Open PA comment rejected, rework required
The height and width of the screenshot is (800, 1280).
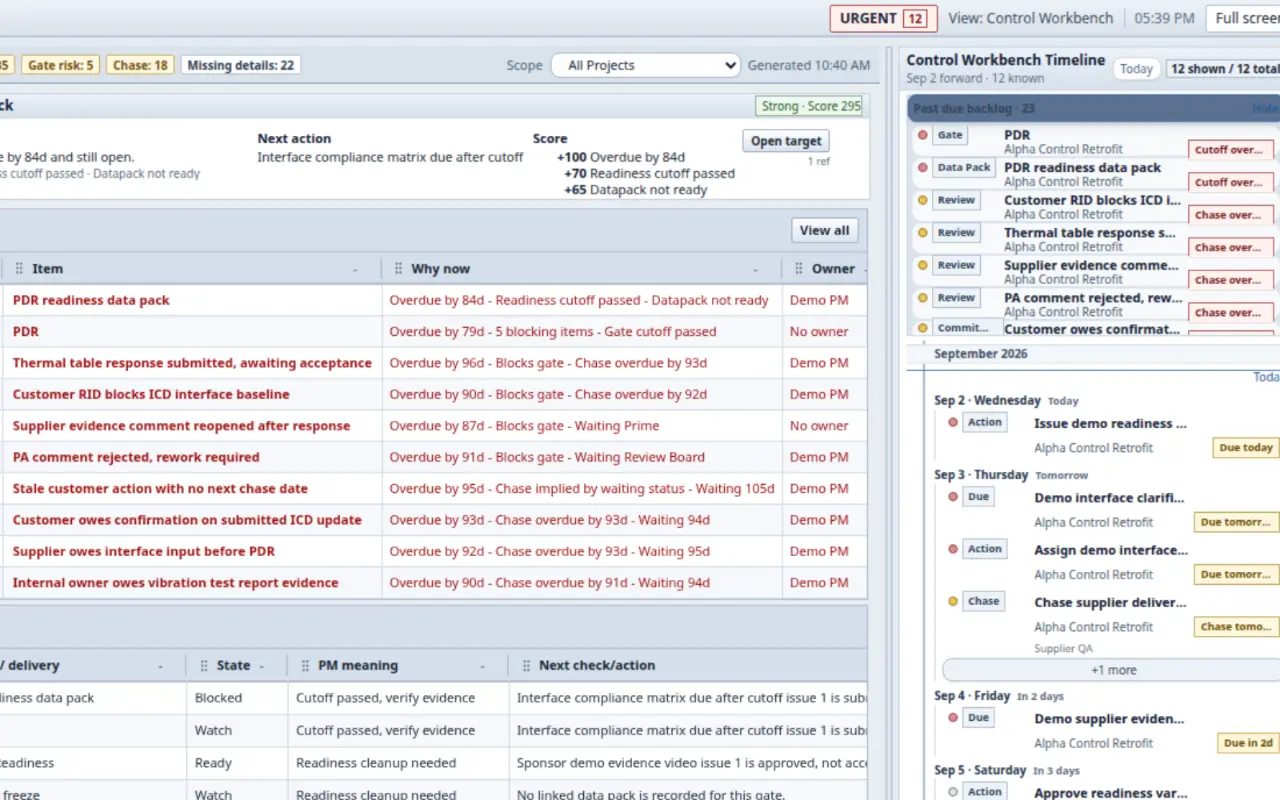point(136,457)
